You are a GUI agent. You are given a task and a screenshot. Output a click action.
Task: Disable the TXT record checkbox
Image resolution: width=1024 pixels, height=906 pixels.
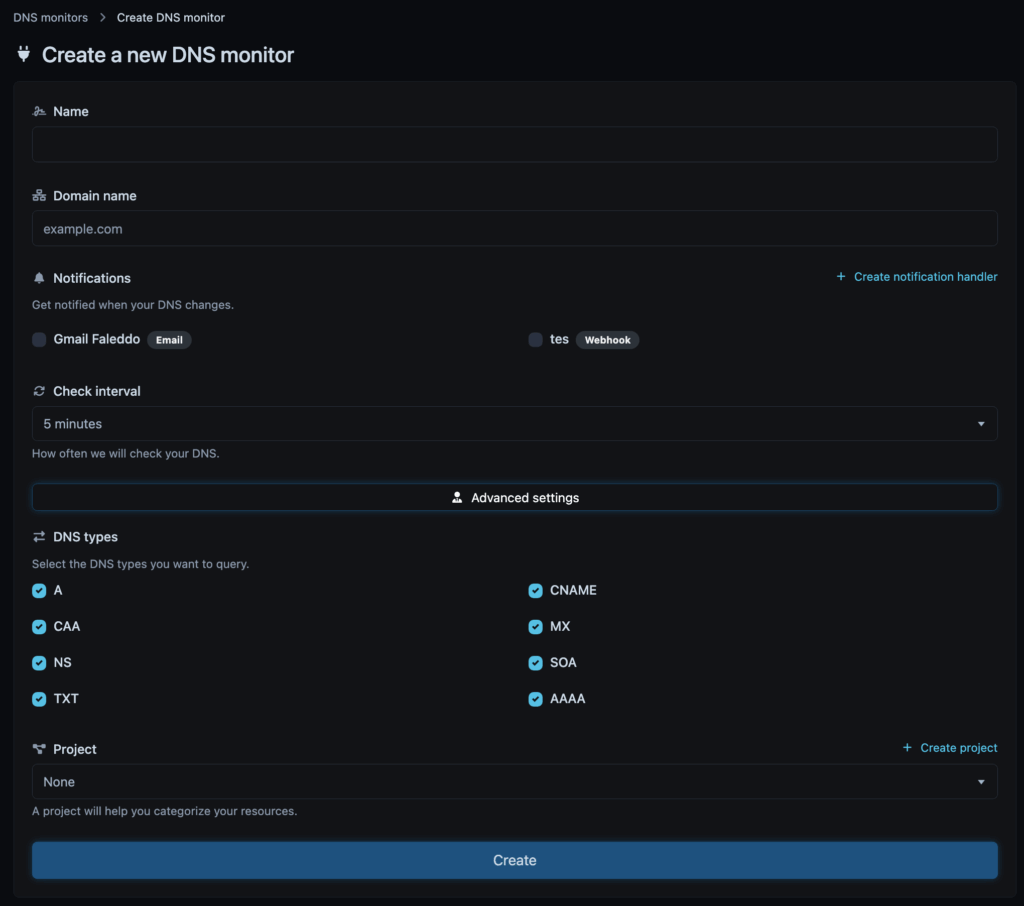(x=39, y=699)
